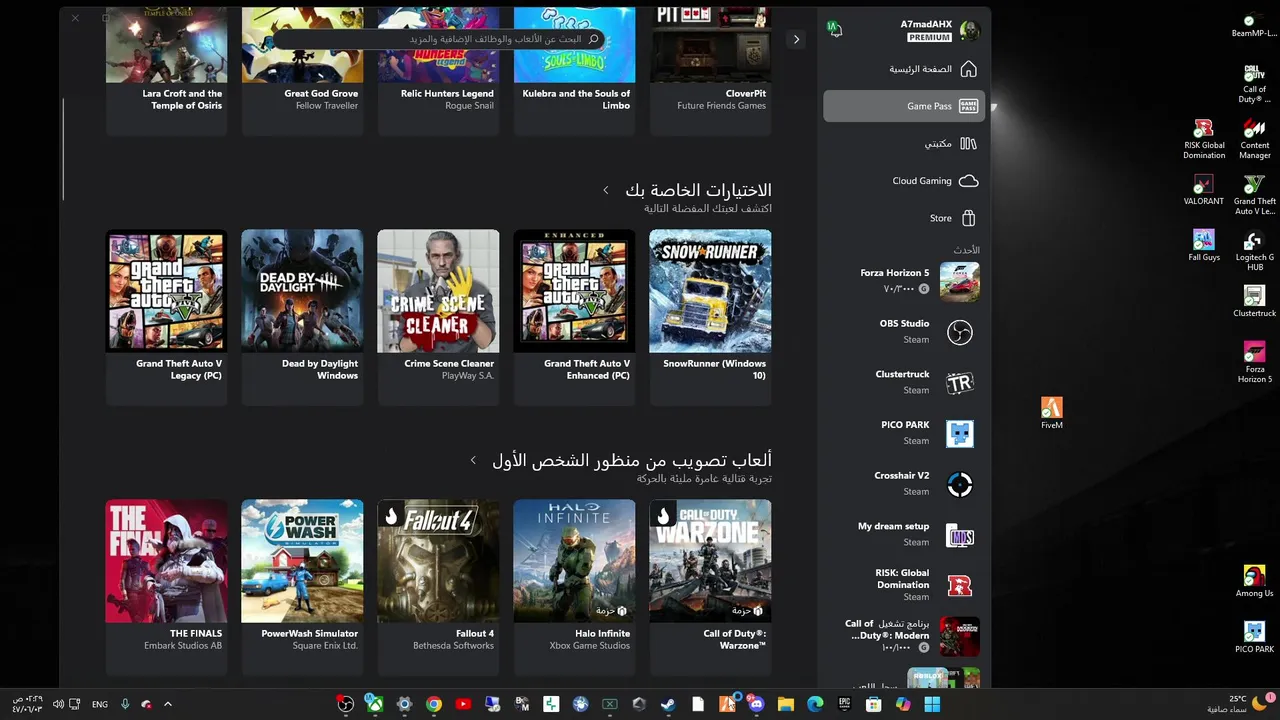Open OBS Studio in recent list
The height and width of the screenshot is (720, 1280).
[904, 332]
